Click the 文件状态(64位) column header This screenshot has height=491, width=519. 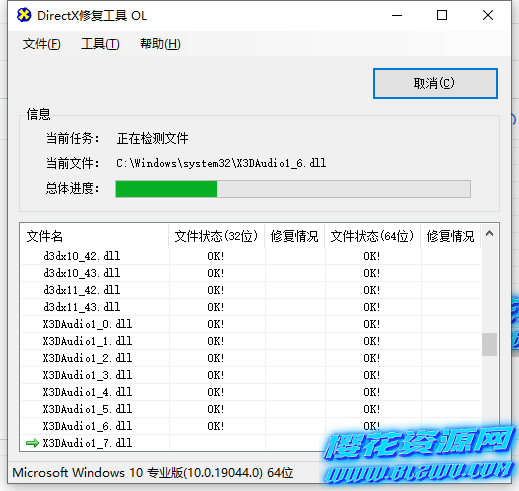click(372, 236)
